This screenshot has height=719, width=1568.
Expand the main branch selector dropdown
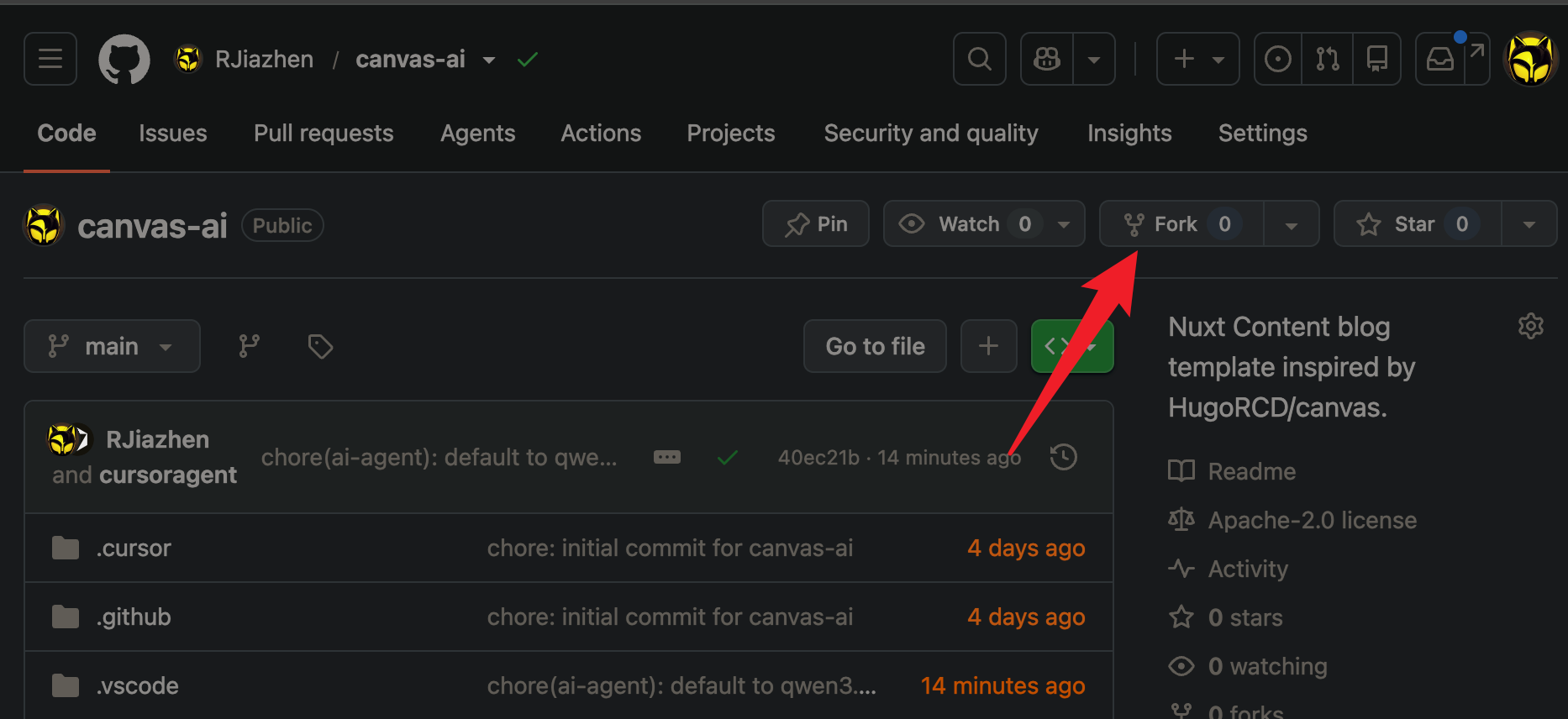click(x=112, y=346)
